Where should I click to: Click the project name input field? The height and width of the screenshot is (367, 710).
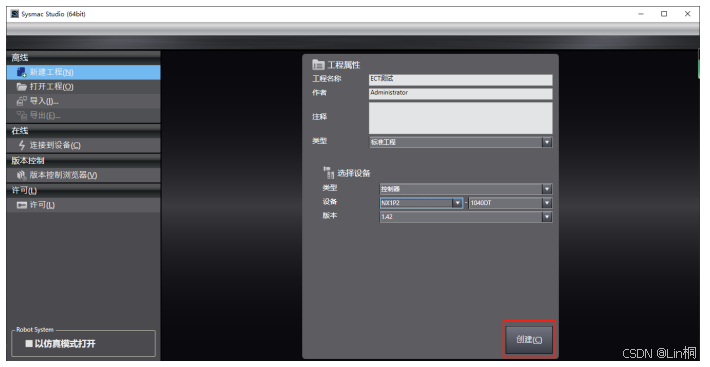click(461, 80)
